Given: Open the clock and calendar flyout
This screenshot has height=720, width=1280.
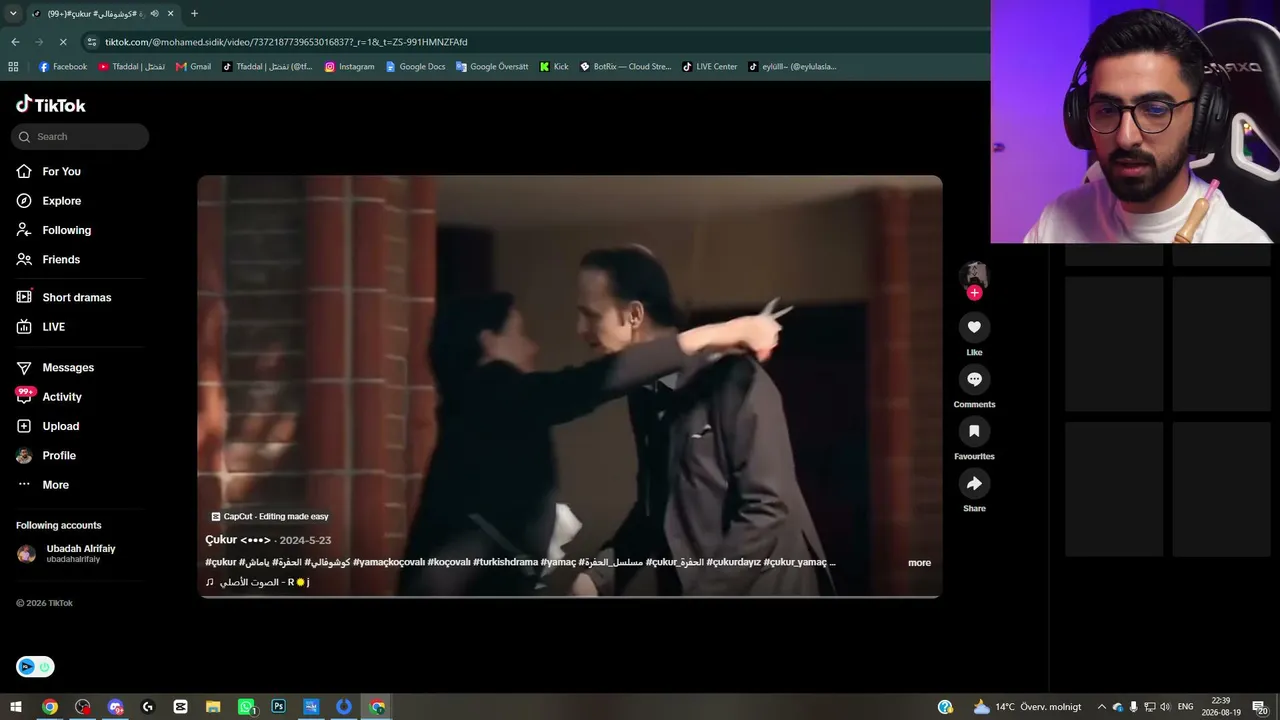Looking at the screenshot, I should pos(1219,707).
